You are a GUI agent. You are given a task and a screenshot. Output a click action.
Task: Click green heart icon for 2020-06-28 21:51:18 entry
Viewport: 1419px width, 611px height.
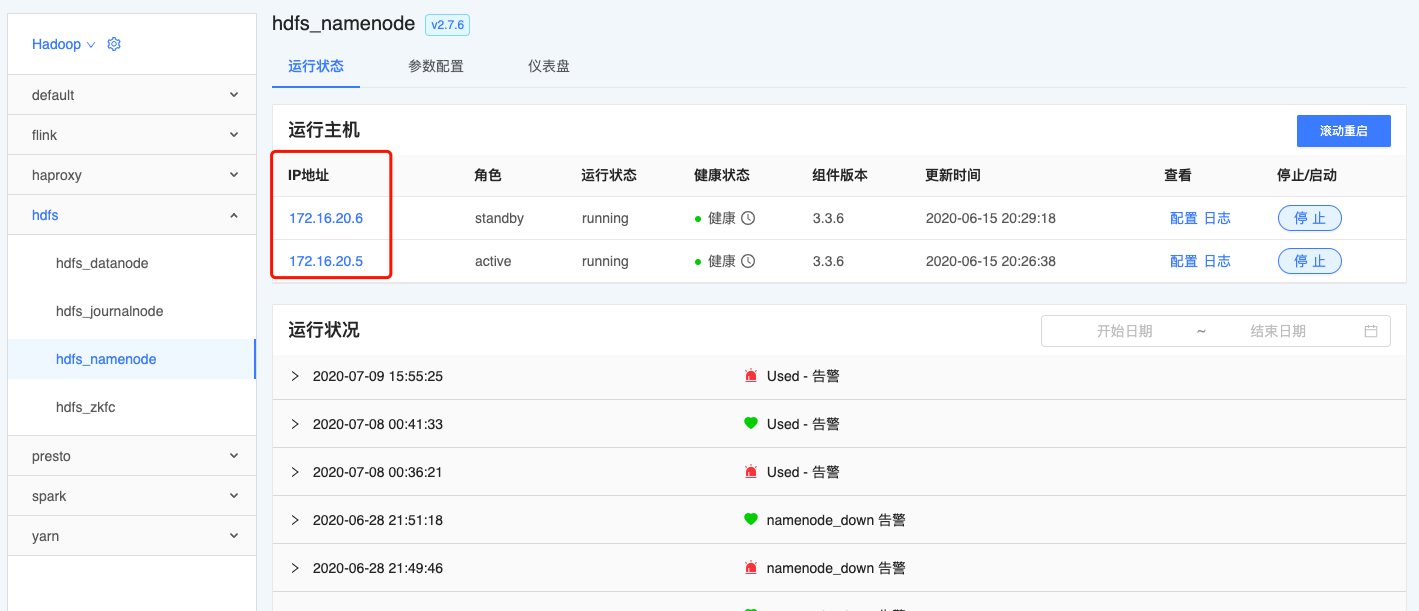click(x=751, y=520)
